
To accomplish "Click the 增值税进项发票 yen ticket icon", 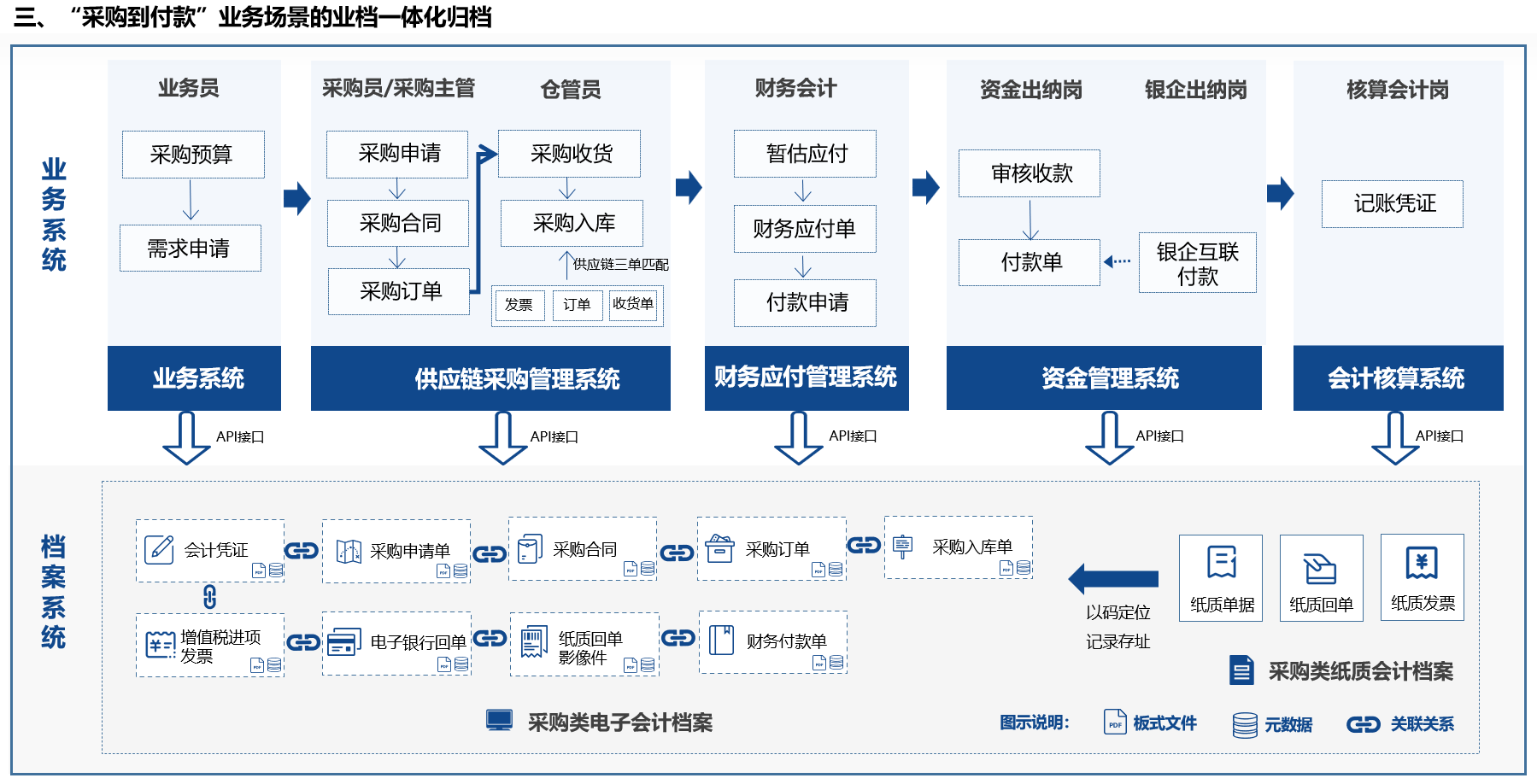I will (x=160, y=644).
